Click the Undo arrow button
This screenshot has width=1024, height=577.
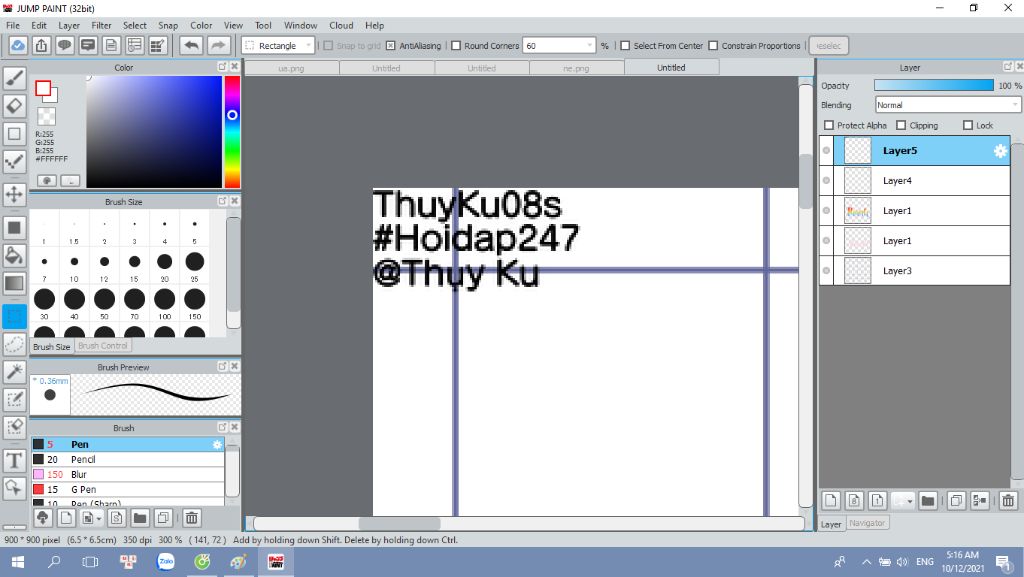191,46
